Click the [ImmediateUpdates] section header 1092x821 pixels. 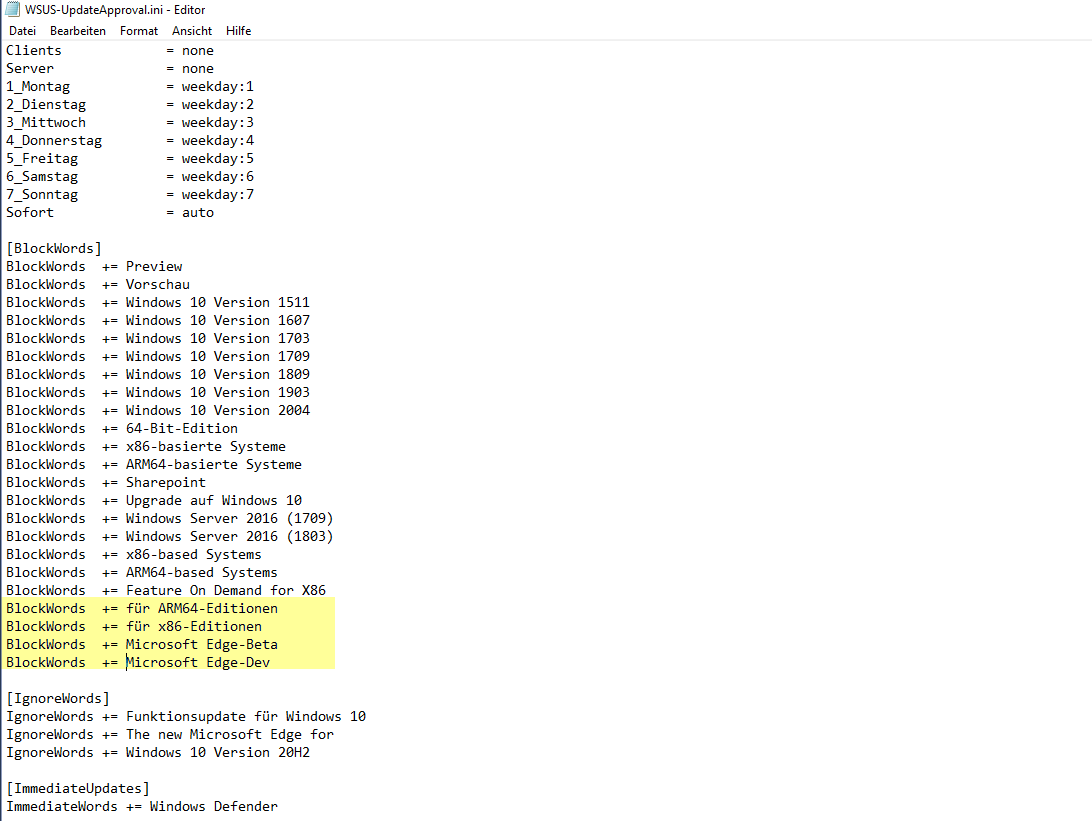[x=78, y=789]
